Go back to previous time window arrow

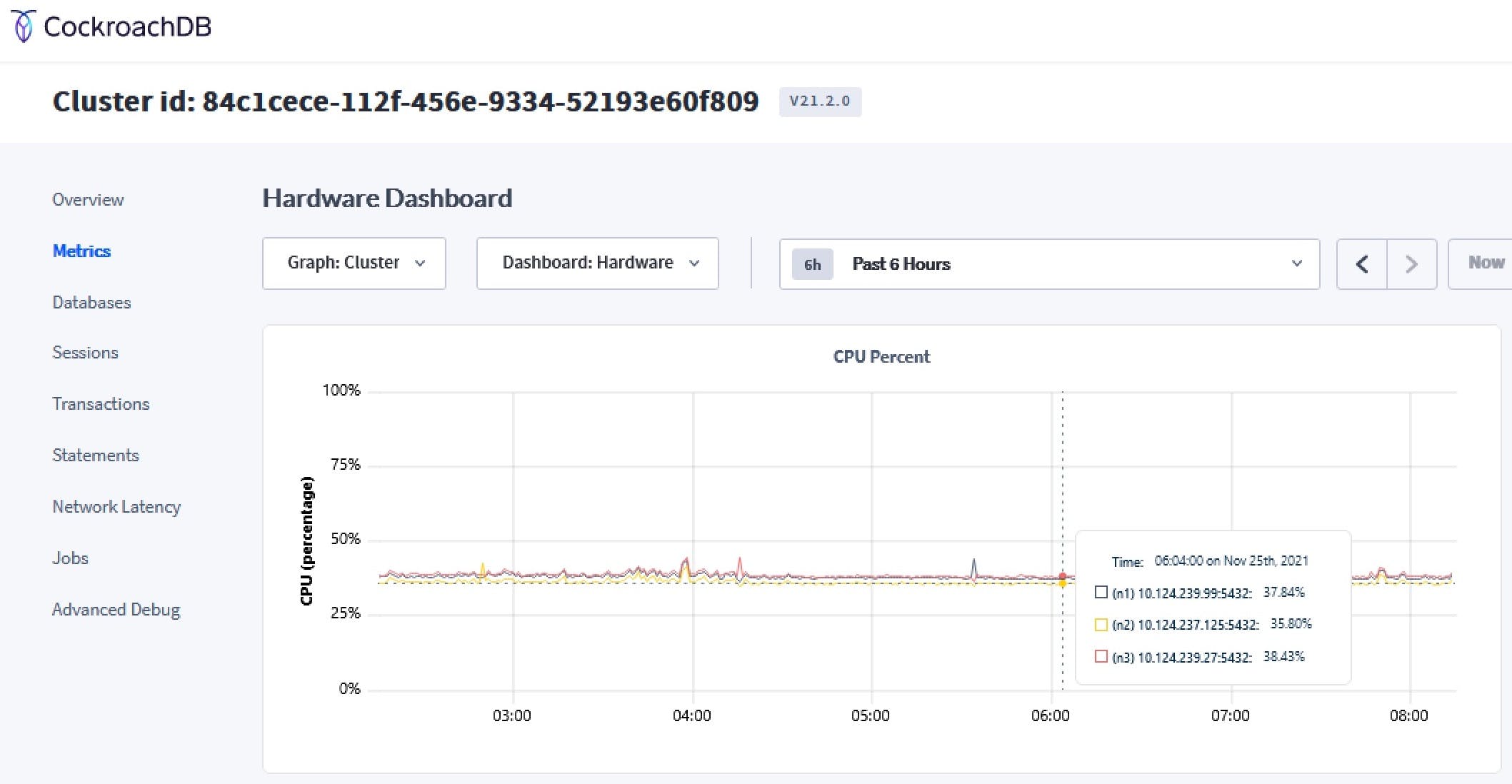[x=1362, y=264]
